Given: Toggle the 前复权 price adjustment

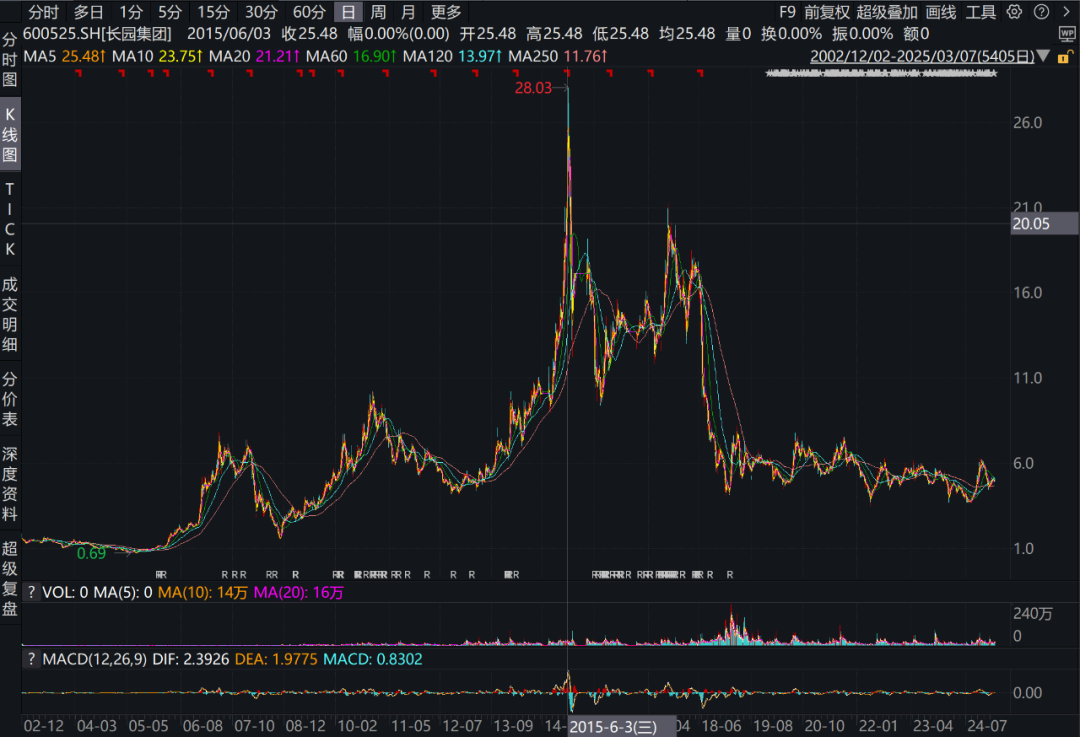Looking at the screenshot, I should (827, 12).
